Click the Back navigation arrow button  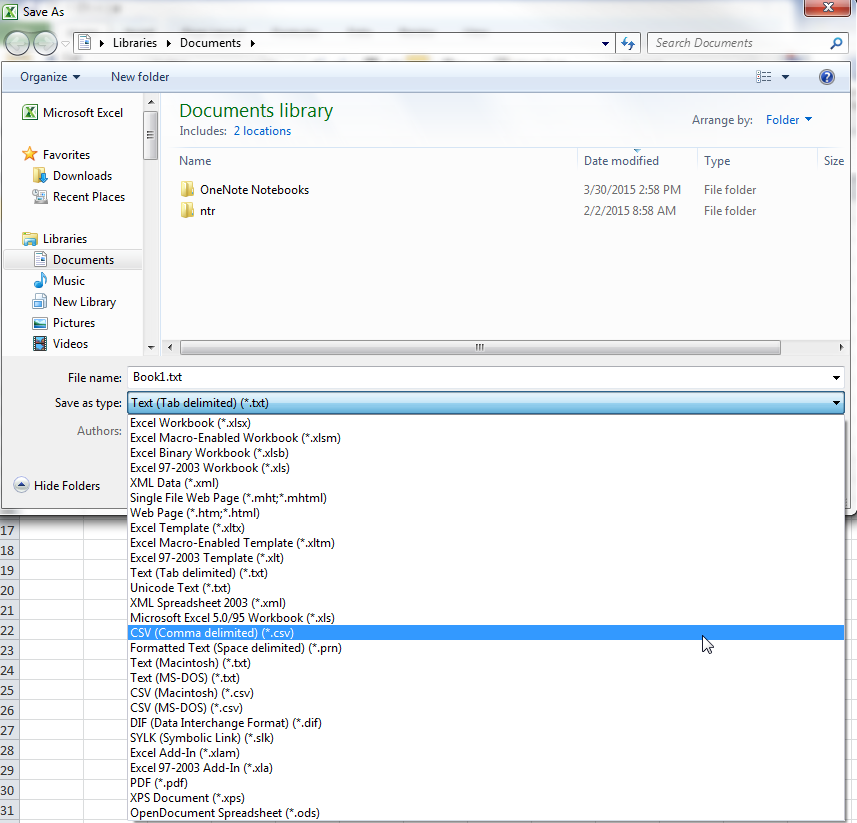17,43
